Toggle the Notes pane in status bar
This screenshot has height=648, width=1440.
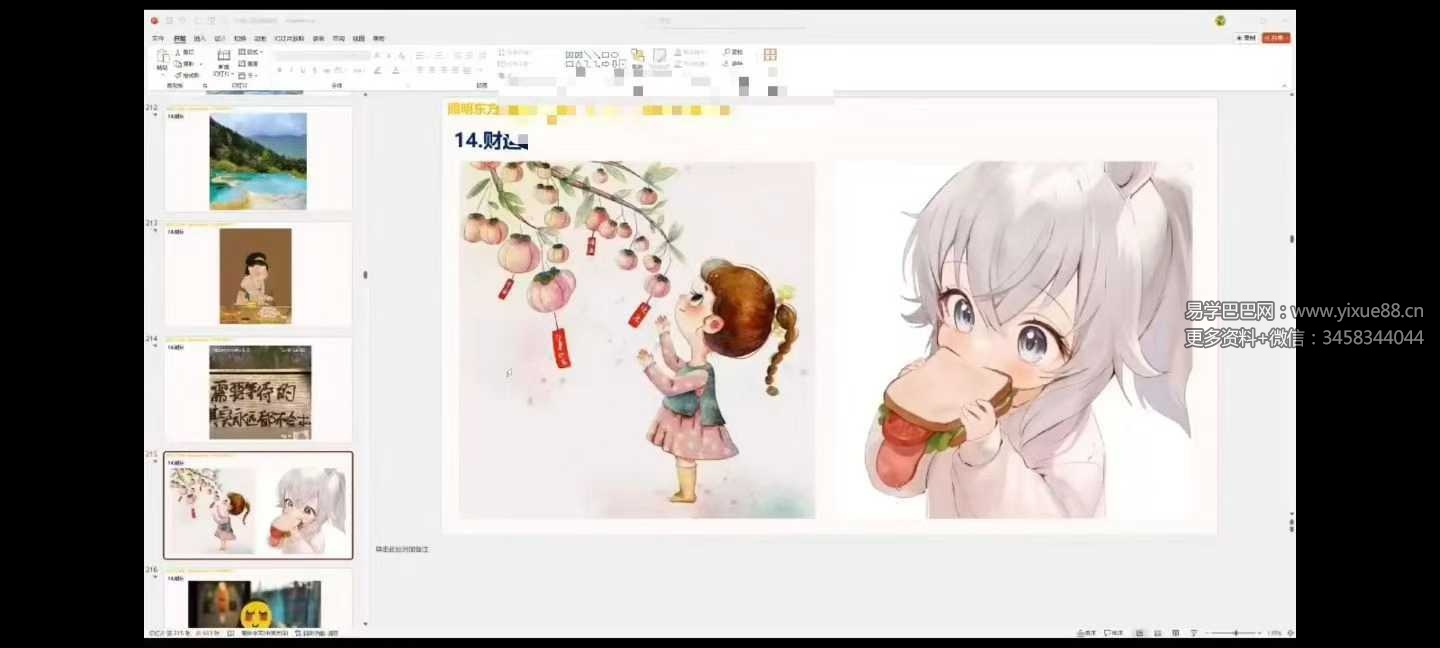tap(1086, 633)
